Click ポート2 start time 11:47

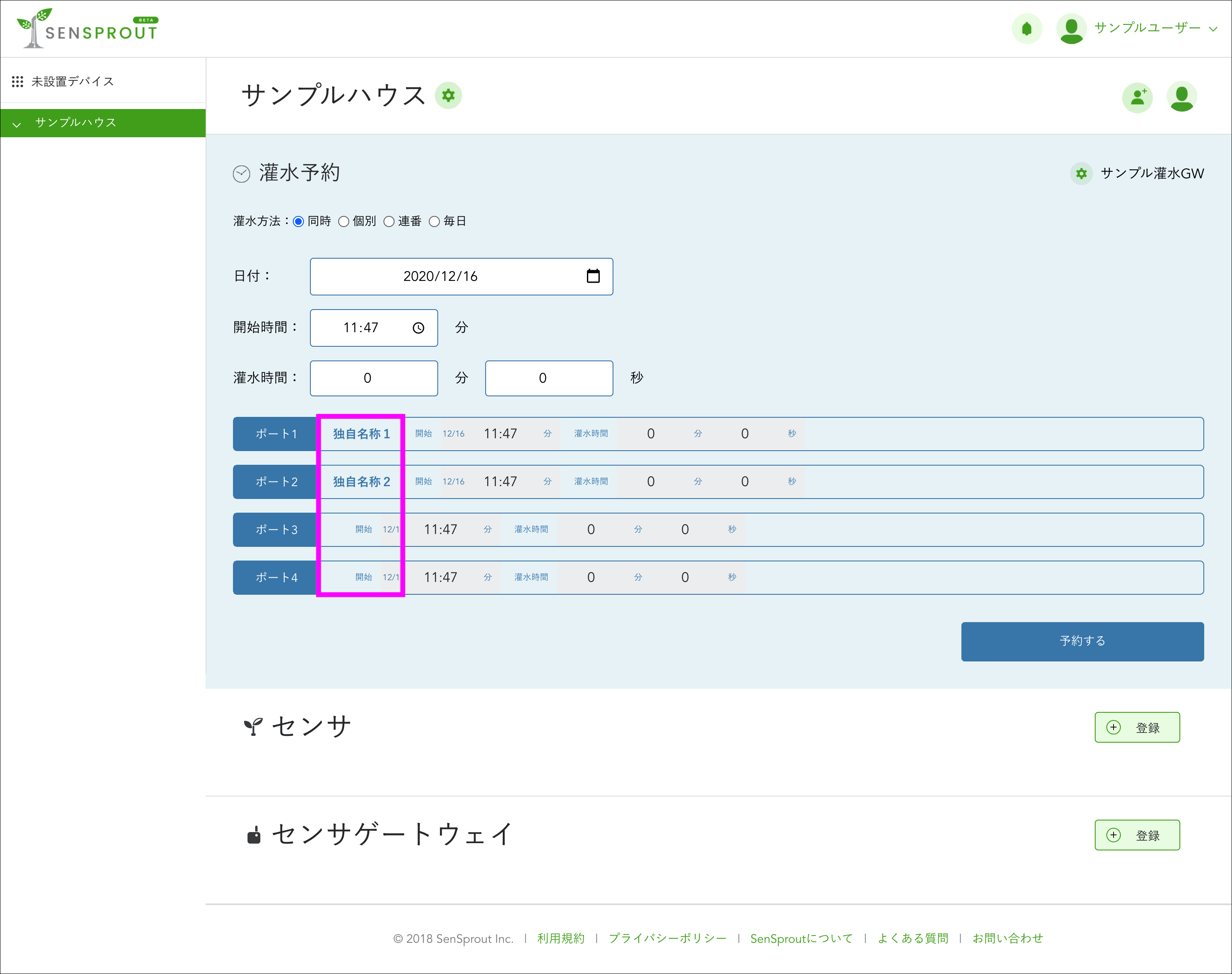point(501,482)
